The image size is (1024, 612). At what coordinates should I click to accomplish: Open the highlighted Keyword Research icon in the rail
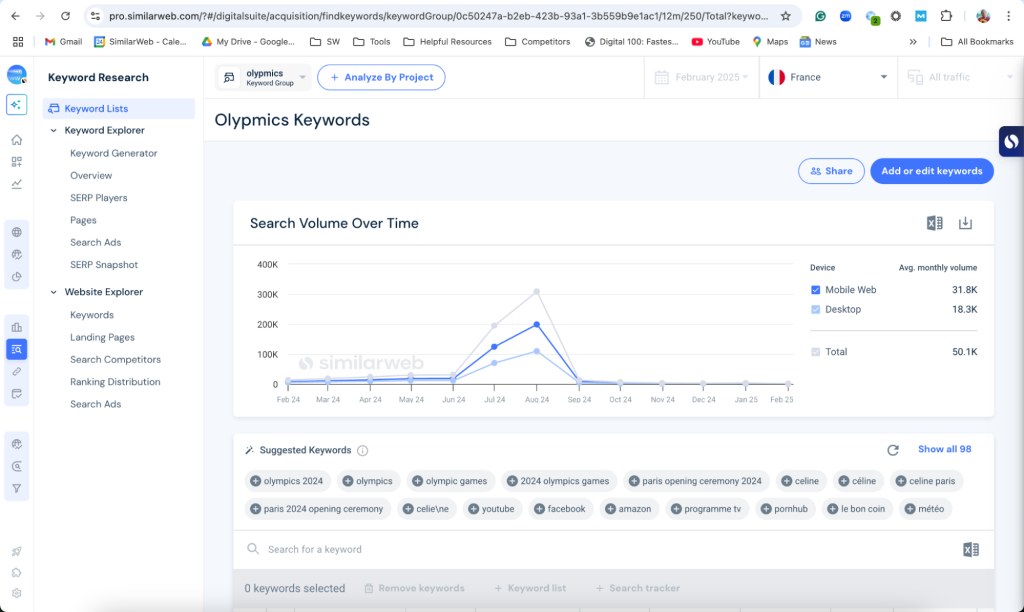tap(16, 349)
